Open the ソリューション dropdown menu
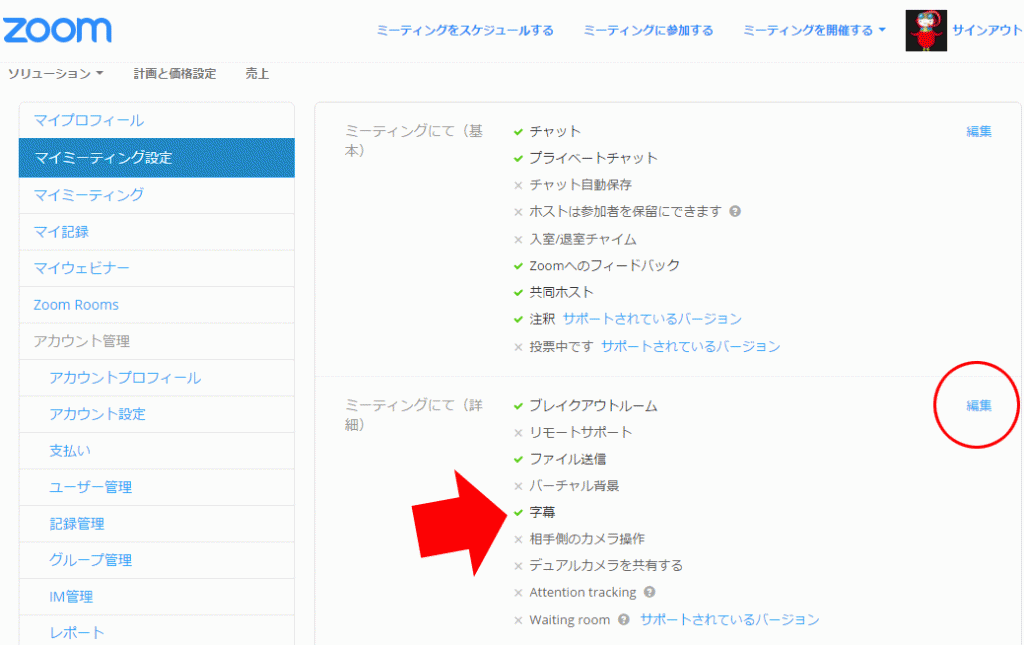Viewport: 1024px width, 645px height. point(56,74)
